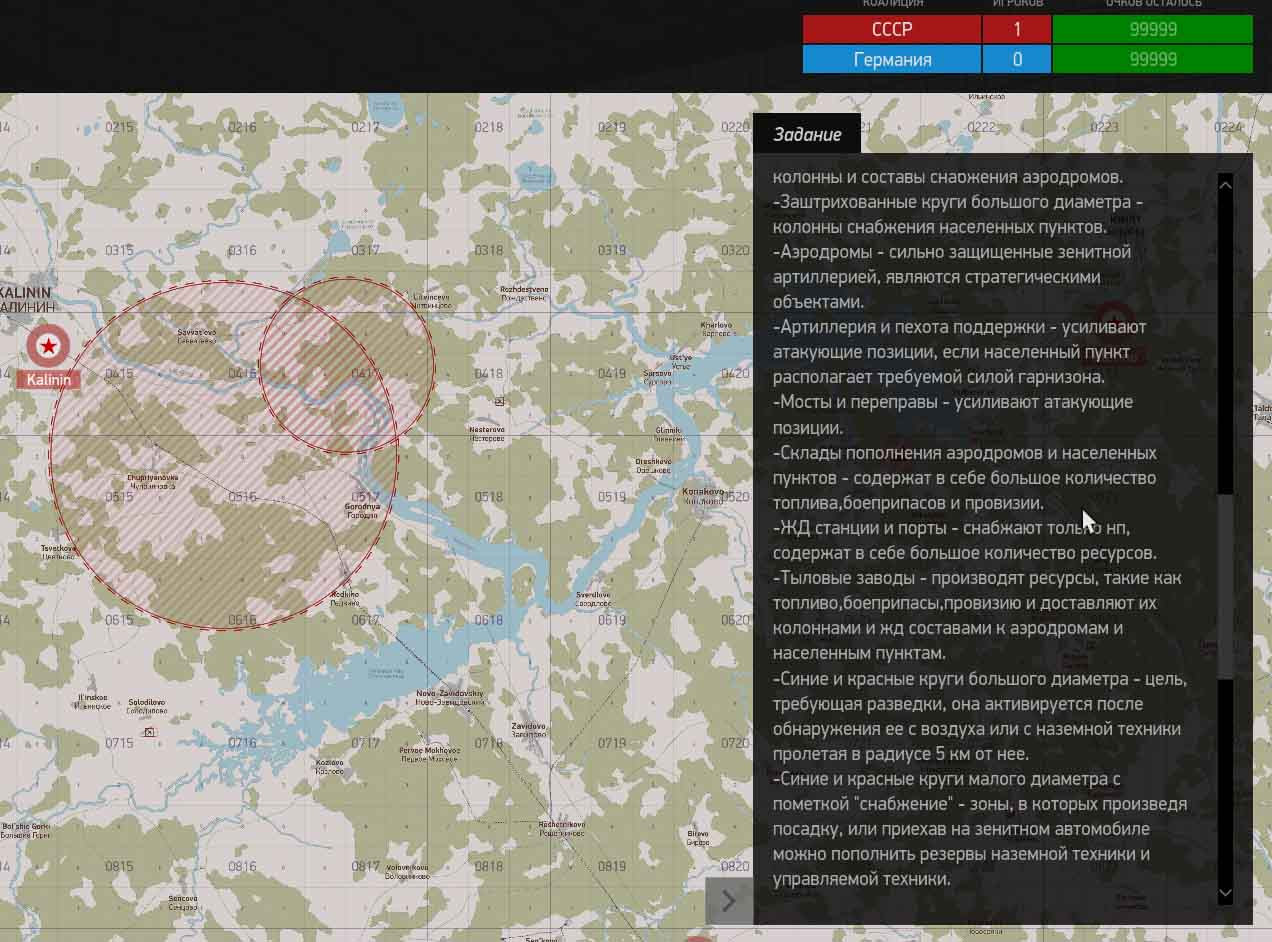Click the red Kalinin name label
Screen dimensions: 1272x942
tap(48, 379)
